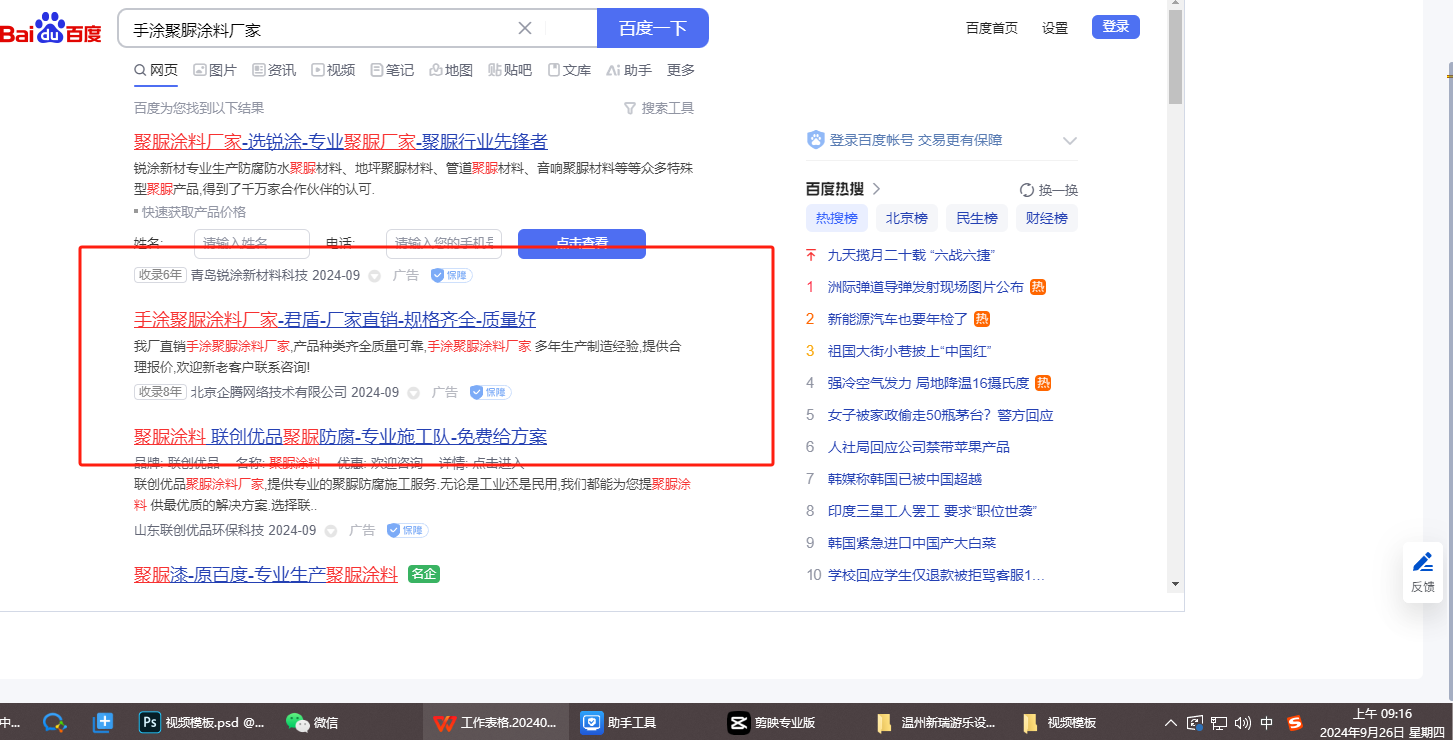Viewport: 1453px width, 740px height.
Task: Open the 温州新瑞游乐设 folder in the taskbar
Action: pos(937,722)
